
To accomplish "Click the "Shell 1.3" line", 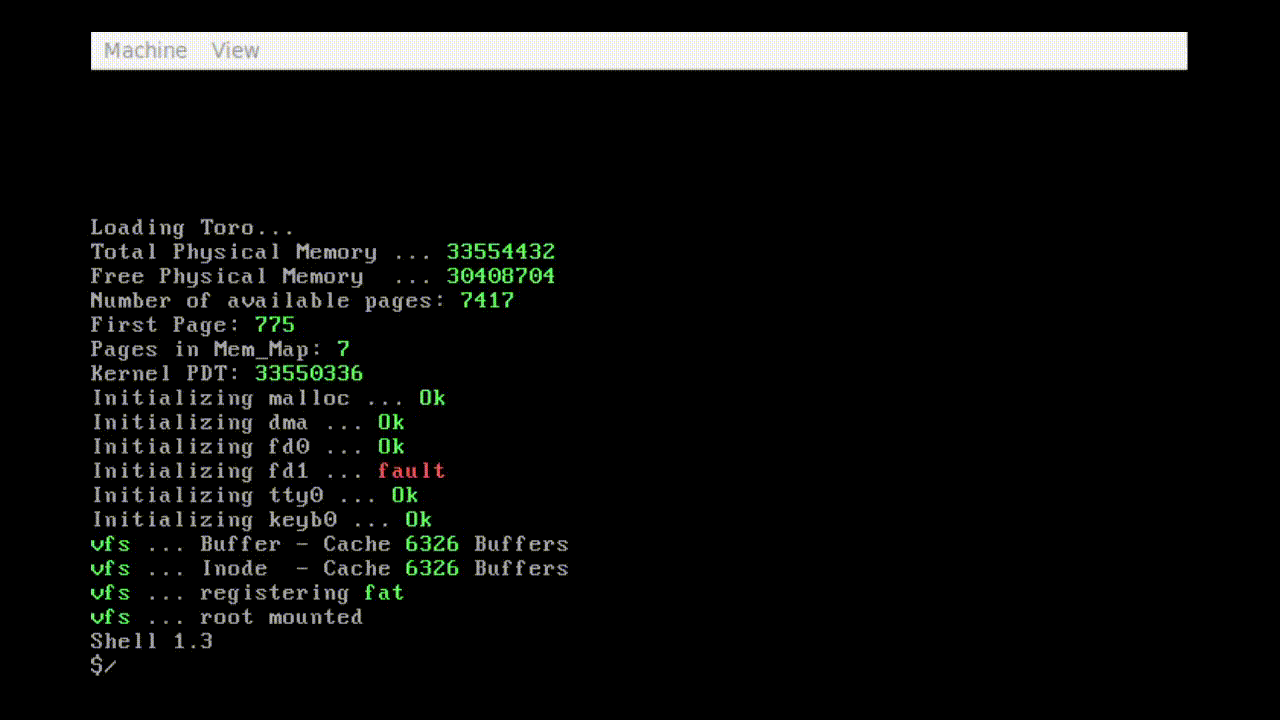I will tap(152, 641).
